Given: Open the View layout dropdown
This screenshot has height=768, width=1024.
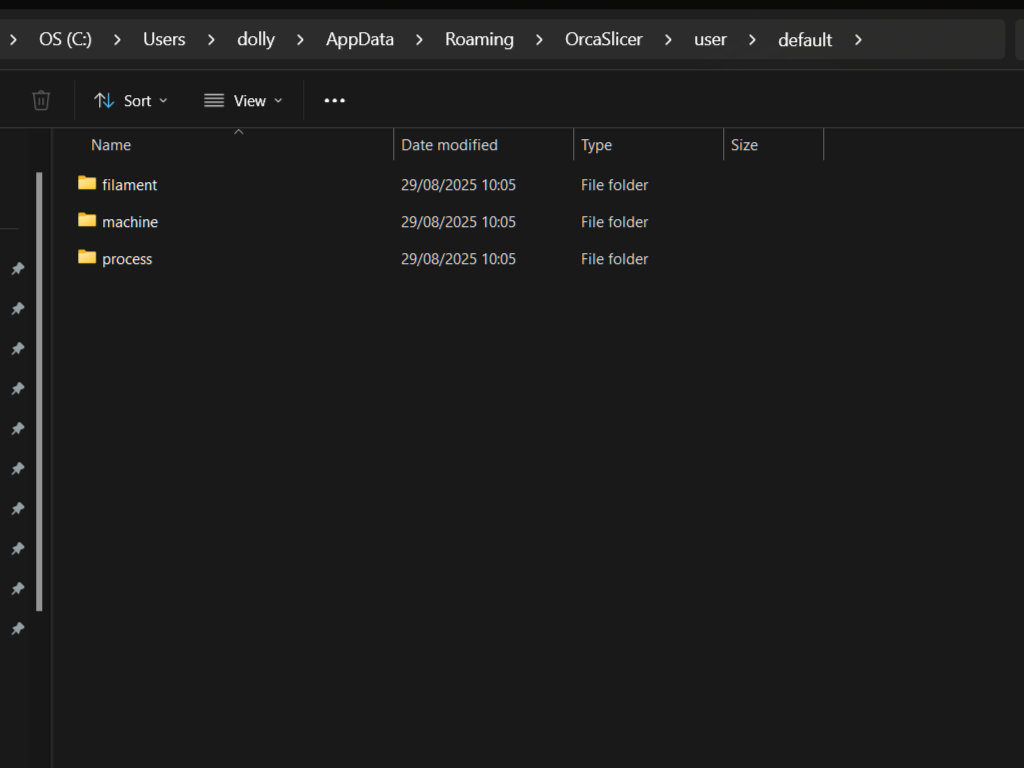Looking at the screenshot, I should point(243,101).
